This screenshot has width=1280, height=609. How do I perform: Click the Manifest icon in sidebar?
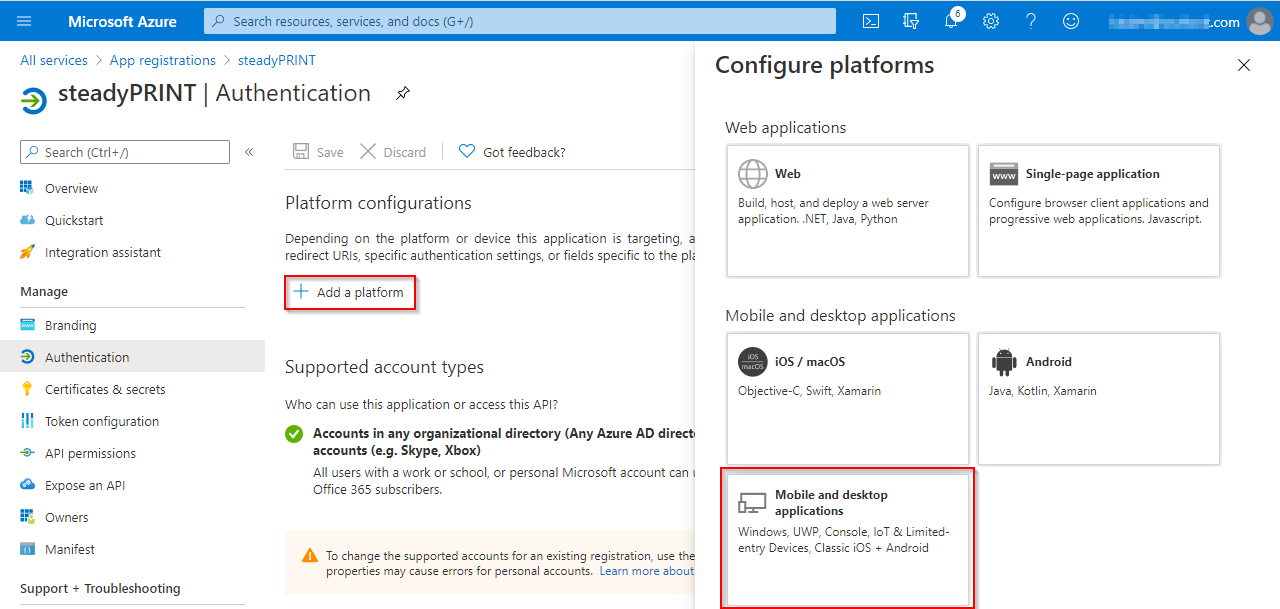click(27, 549)
